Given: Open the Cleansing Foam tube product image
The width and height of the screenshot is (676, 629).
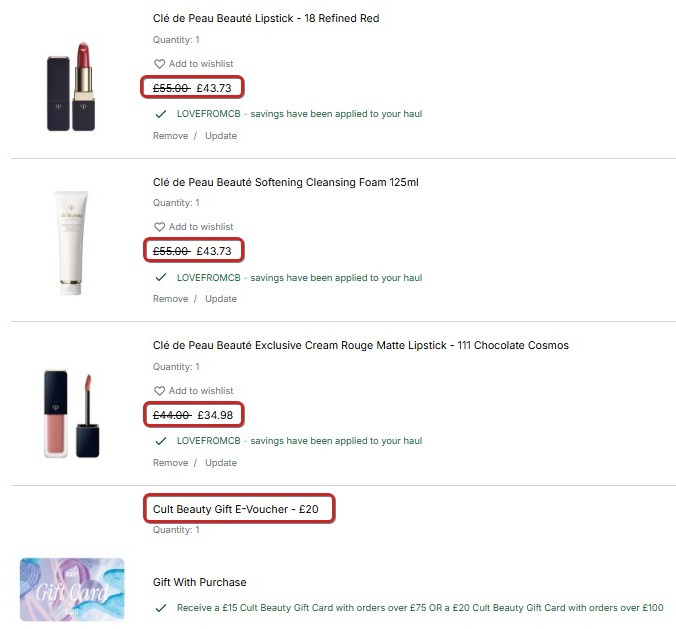Looking at the screenshot, I should [71, 243].
